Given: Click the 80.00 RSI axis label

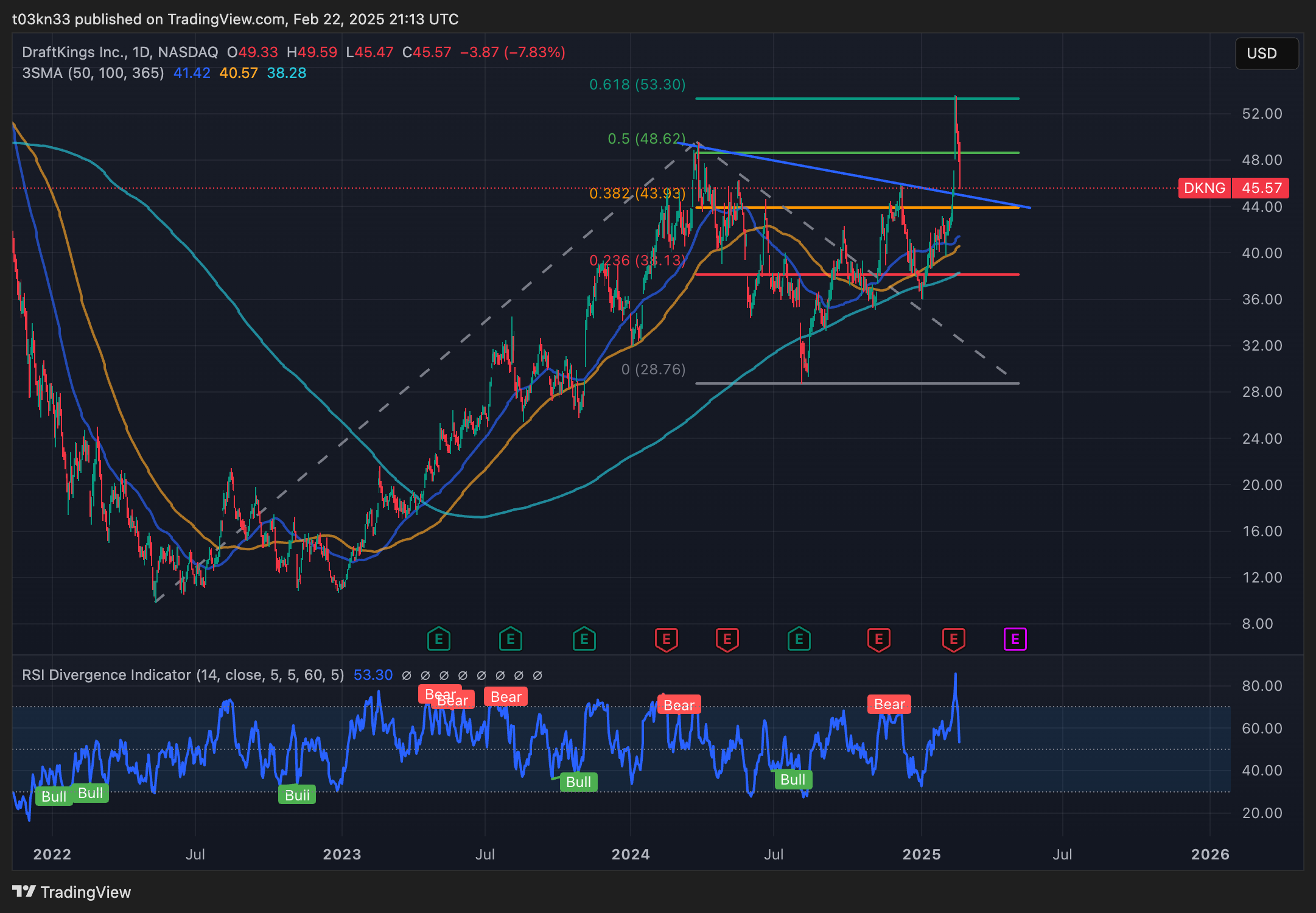Looking at the screenshot, I should [1261, 686].
